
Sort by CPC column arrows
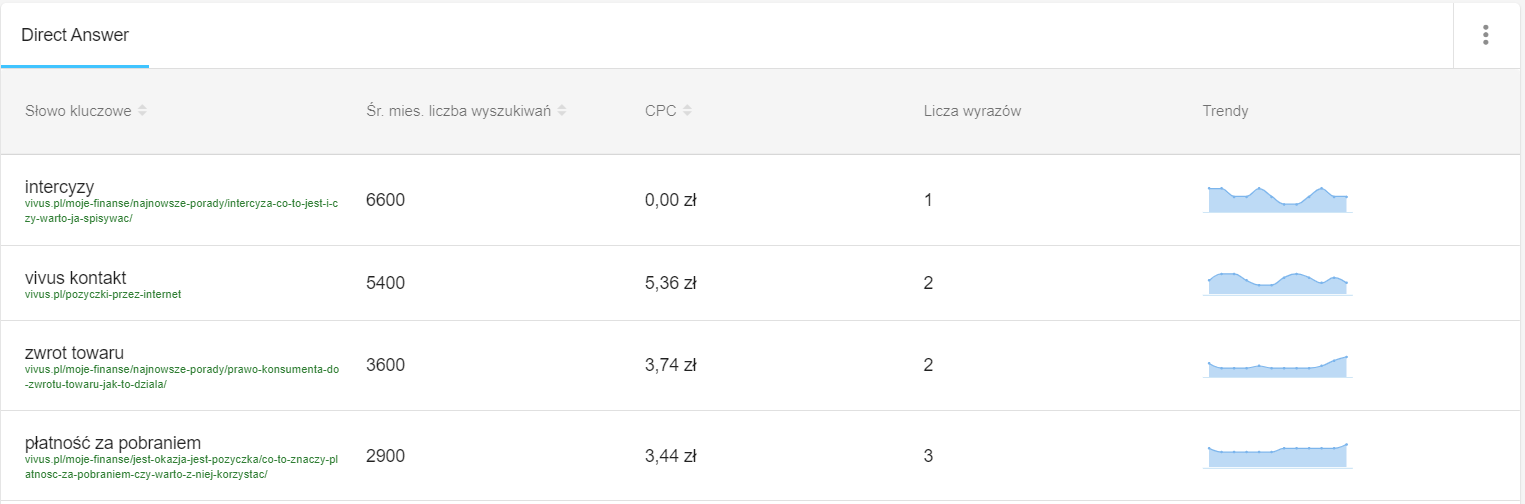pyautogui.click(x=686, y=111)
